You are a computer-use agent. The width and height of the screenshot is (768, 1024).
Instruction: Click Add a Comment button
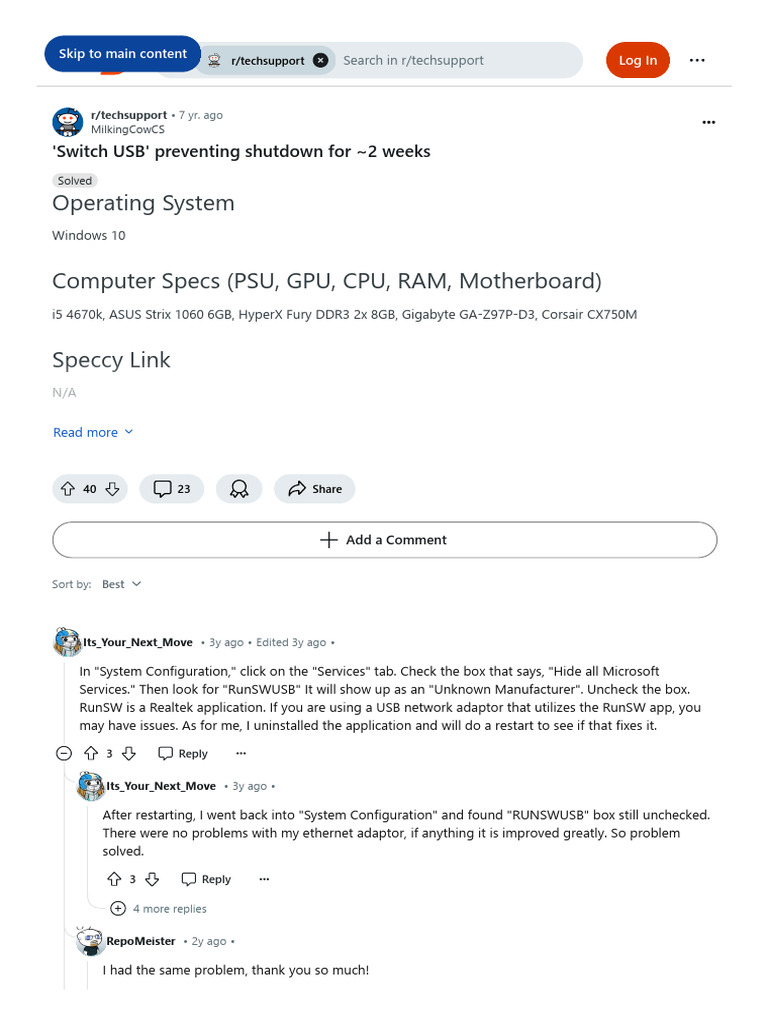(384, 540)
